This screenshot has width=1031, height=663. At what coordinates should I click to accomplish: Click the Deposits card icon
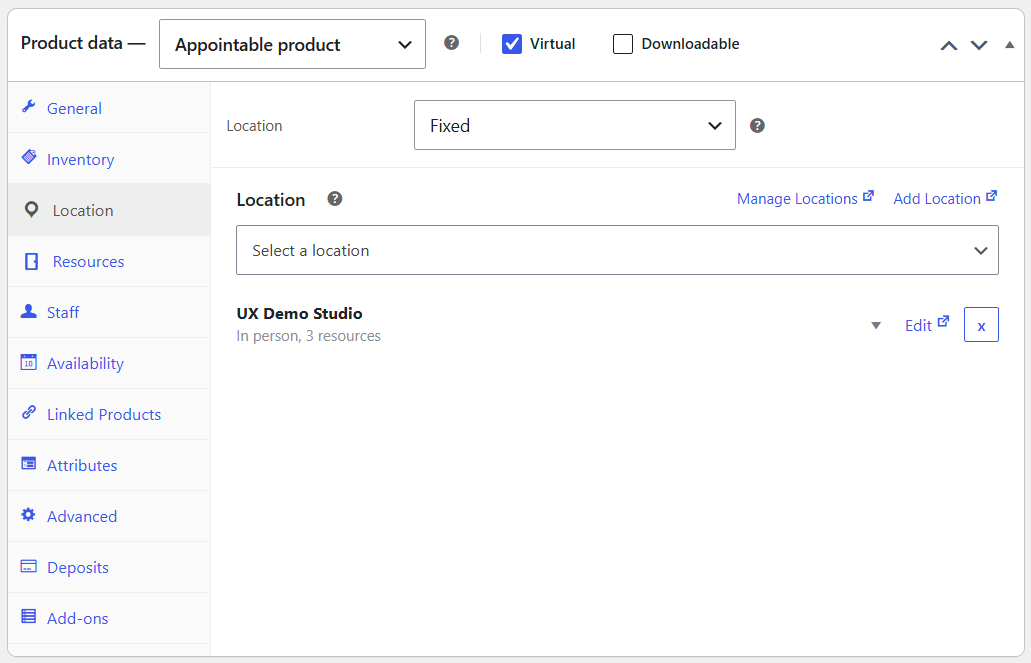pyautogui.click(x=28, y=566)
